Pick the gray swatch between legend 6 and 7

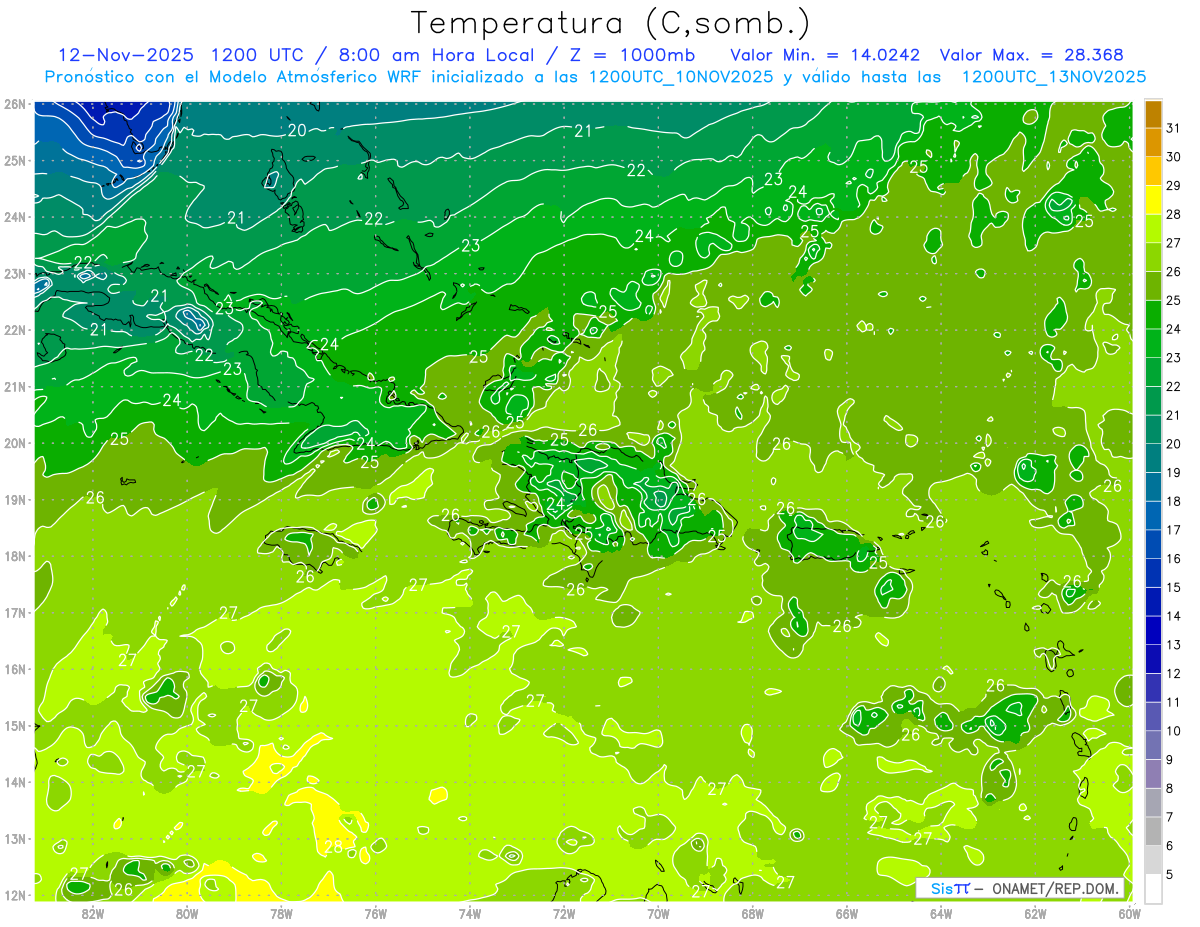(1153, 831)
